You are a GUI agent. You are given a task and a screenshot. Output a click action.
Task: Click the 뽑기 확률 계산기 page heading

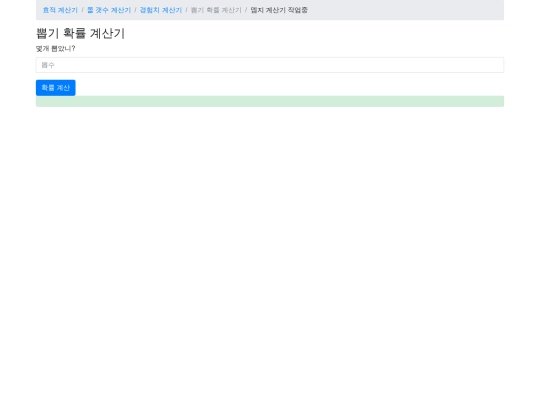pos(81,33)
